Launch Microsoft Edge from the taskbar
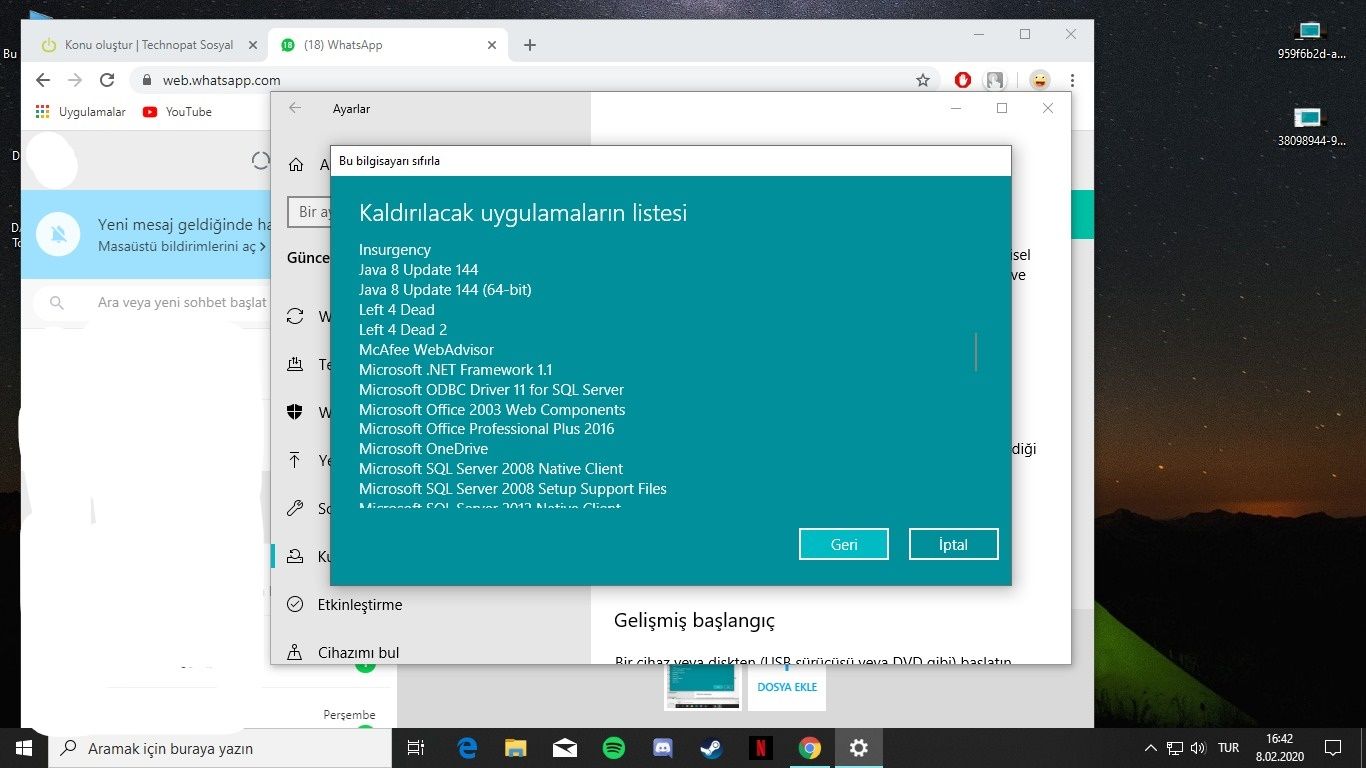1366x768 pixels. tap(467, 748)
